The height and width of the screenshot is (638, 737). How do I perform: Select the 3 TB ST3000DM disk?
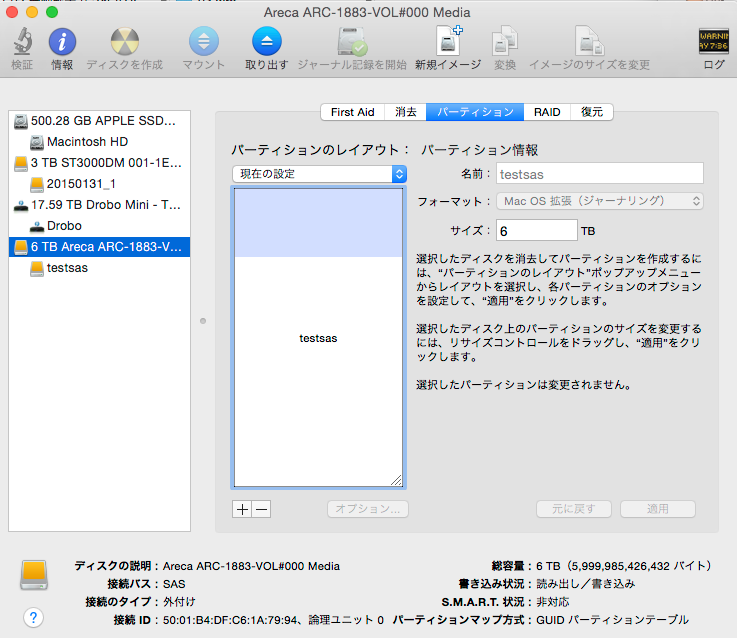[99, 163]
